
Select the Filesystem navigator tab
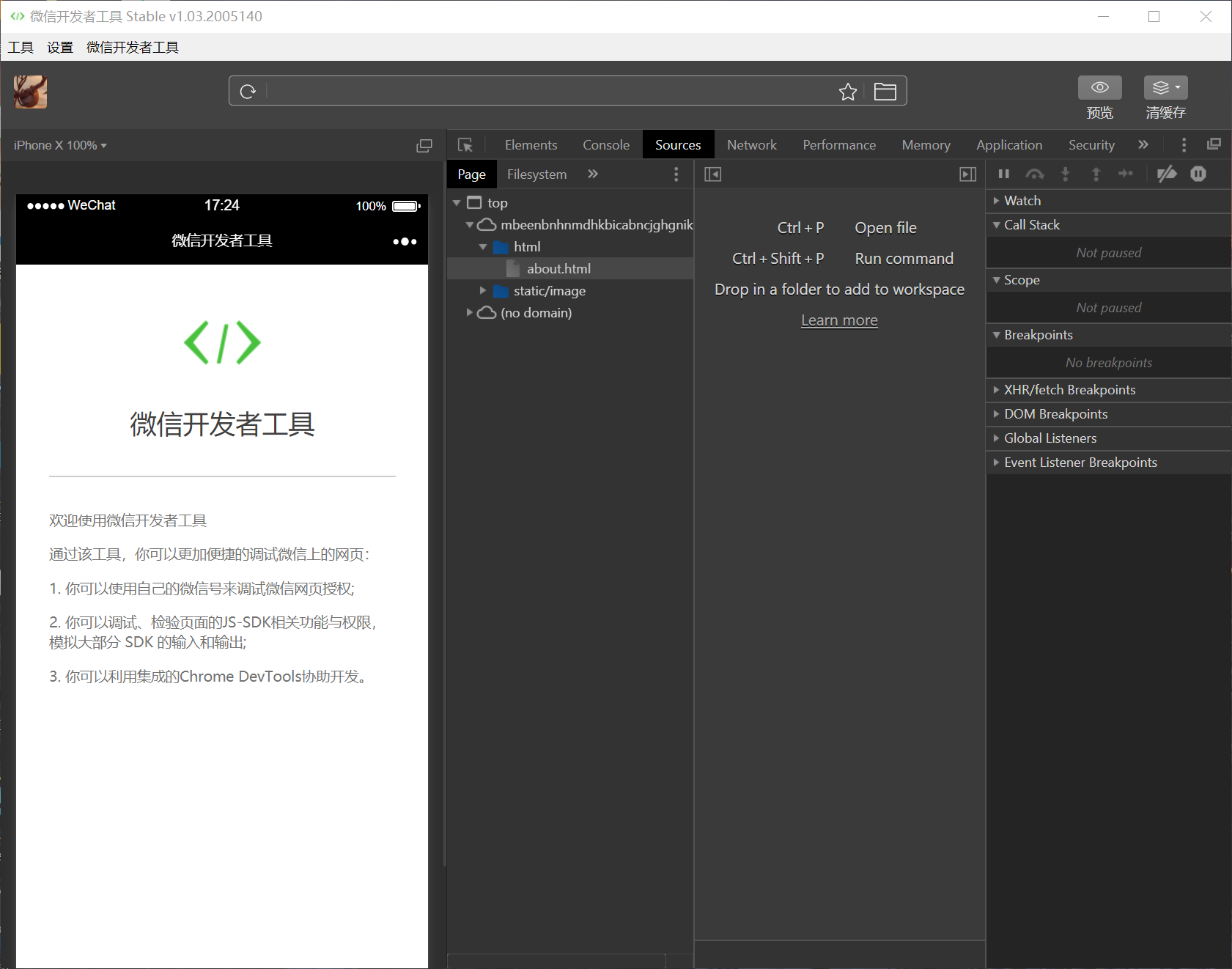536,174
